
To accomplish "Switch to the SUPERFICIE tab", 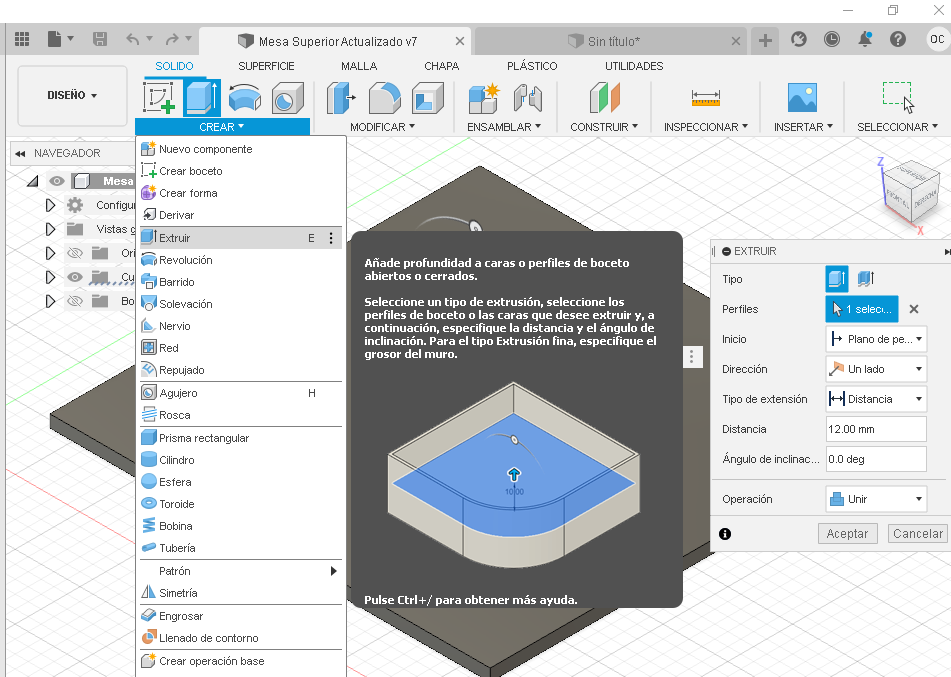I will click(266, 66).
